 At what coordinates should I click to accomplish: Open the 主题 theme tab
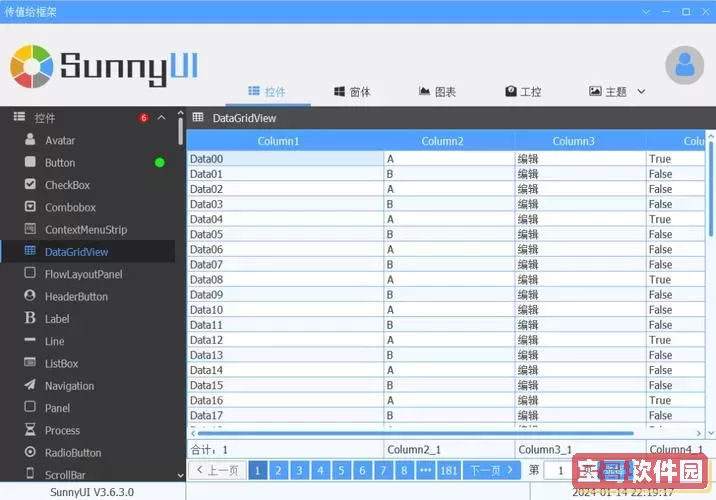click(608, 92)
